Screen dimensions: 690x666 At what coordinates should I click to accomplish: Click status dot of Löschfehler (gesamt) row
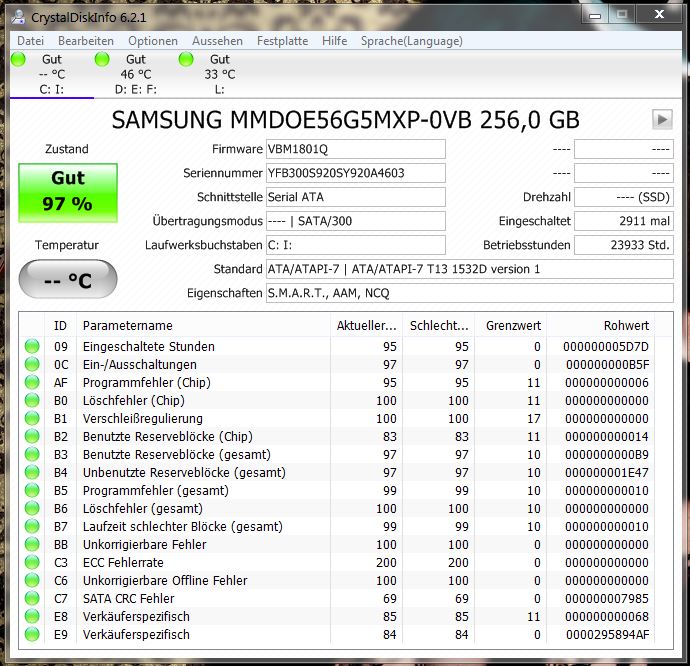(x=32, y=508)
